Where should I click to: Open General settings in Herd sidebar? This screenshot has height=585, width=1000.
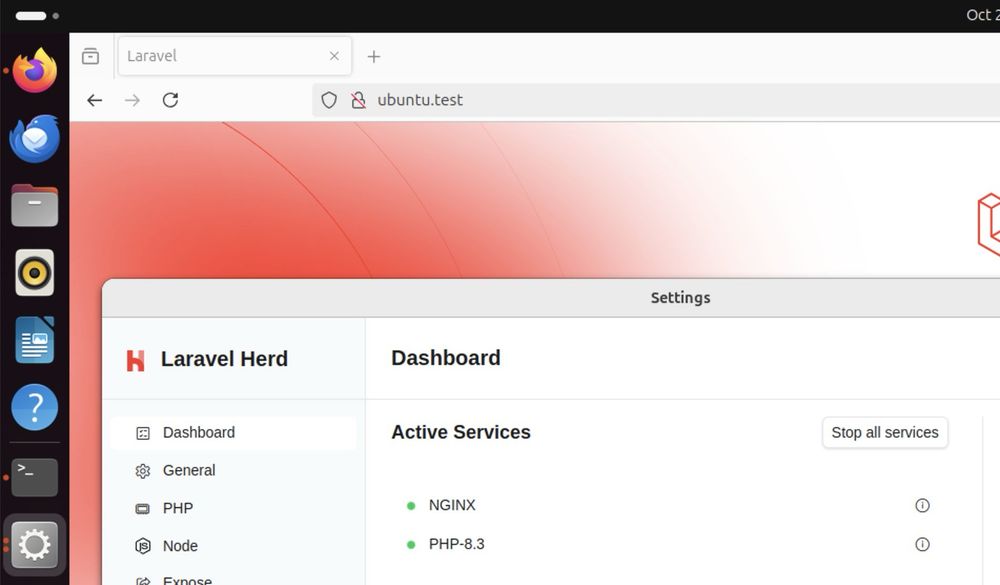tap(233, 470)
